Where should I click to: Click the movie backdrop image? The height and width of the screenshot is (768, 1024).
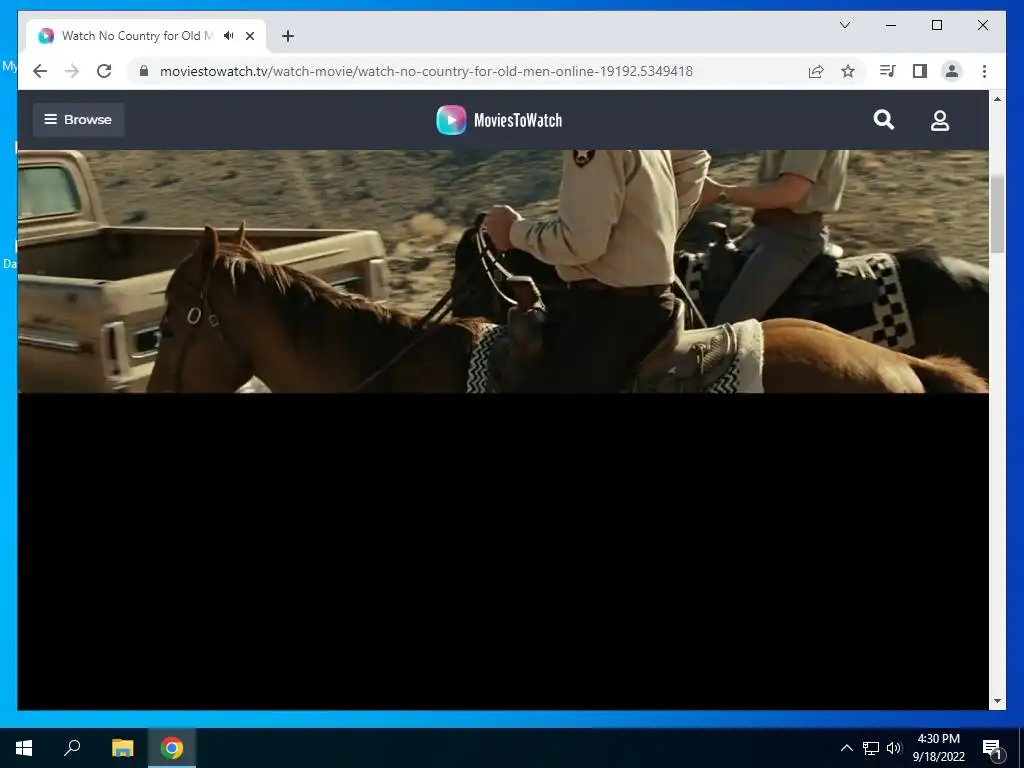[x=503, y=272]
